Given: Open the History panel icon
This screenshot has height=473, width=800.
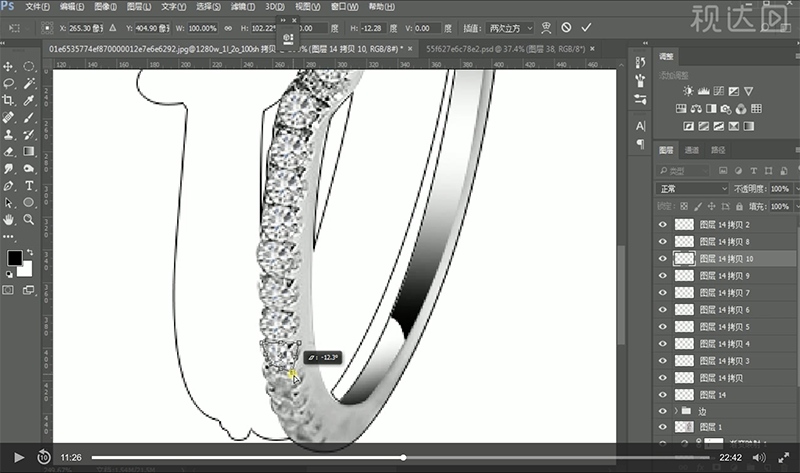Looking at the screenshot, I should [640, 63].
